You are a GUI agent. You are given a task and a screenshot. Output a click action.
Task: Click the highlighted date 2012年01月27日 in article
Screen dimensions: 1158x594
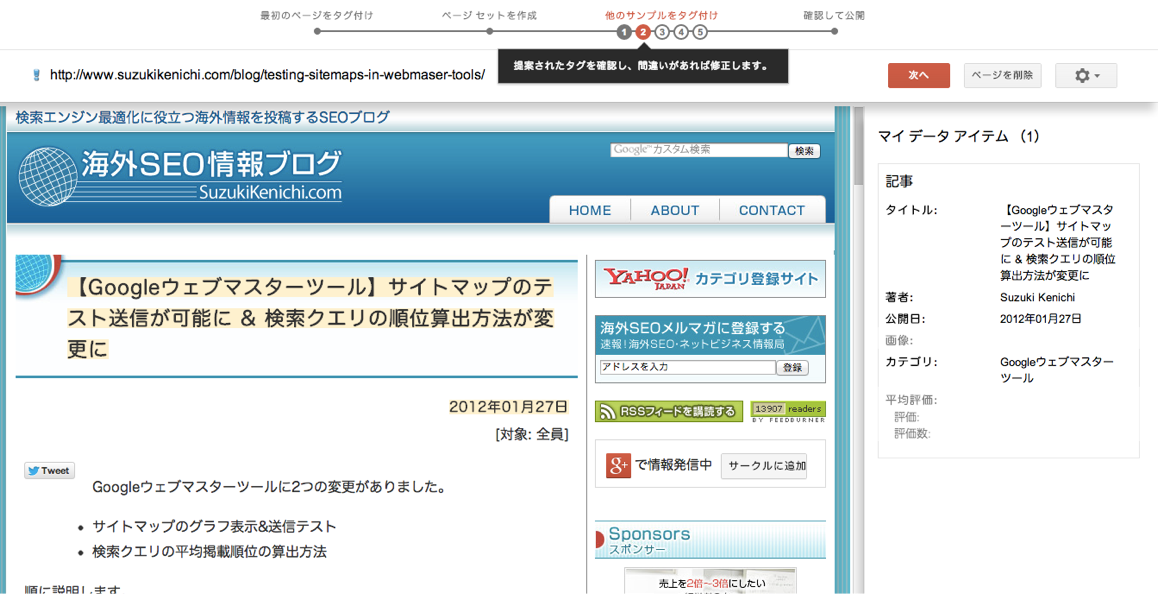[x=509, y=407]
